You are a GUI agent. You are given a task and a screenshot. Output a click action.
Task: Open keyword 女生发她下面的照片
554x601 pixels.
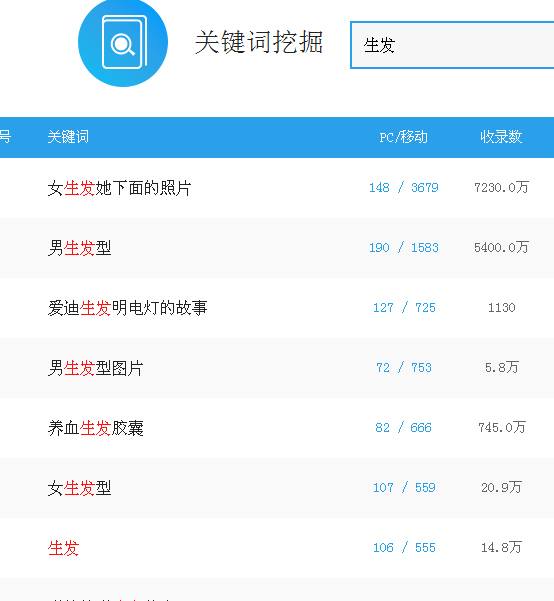tap(119, 188)
